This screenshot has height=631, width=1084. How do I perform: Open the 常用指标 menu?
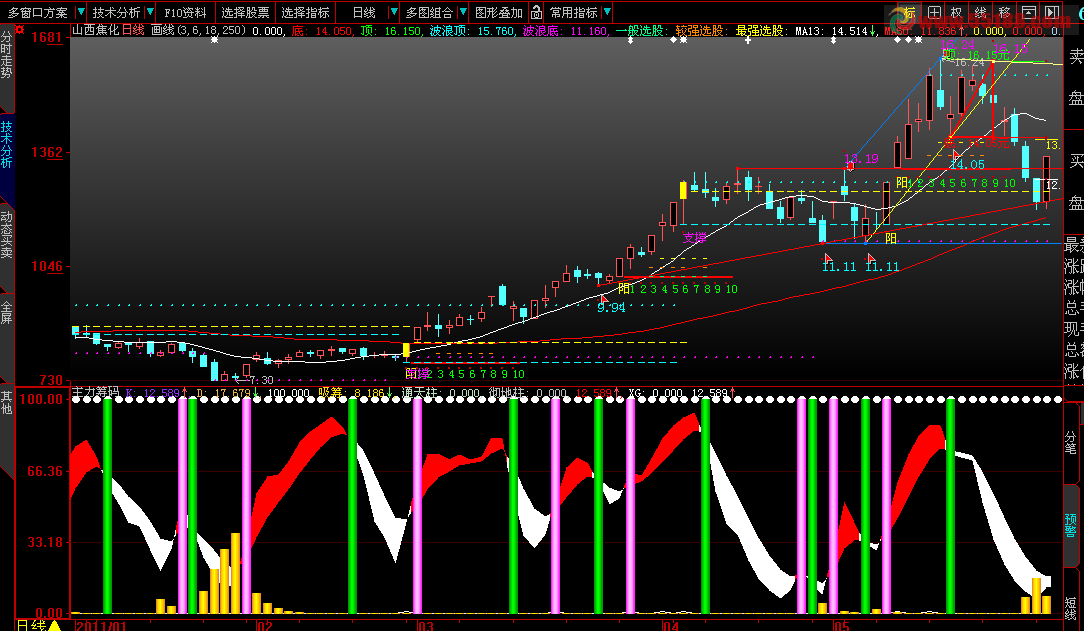(x=573, y=12)
